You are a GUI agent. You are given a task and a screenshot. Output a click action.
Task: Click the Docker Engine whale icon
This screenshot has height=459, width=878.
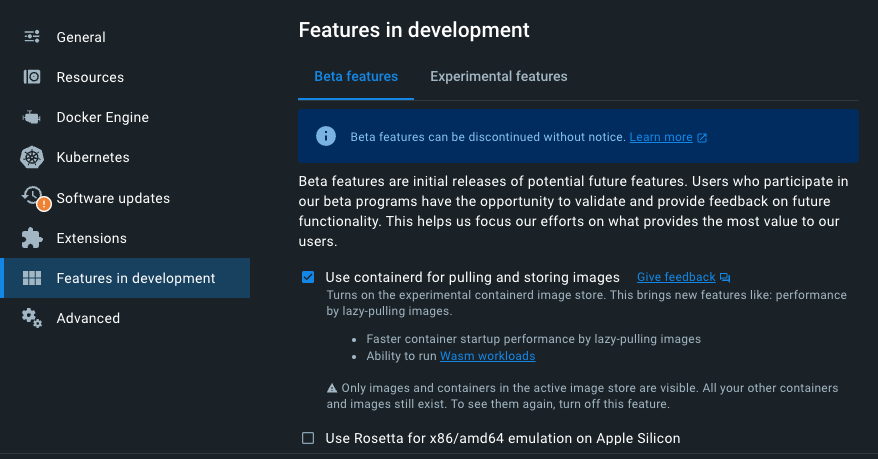[x=32, y=117]
